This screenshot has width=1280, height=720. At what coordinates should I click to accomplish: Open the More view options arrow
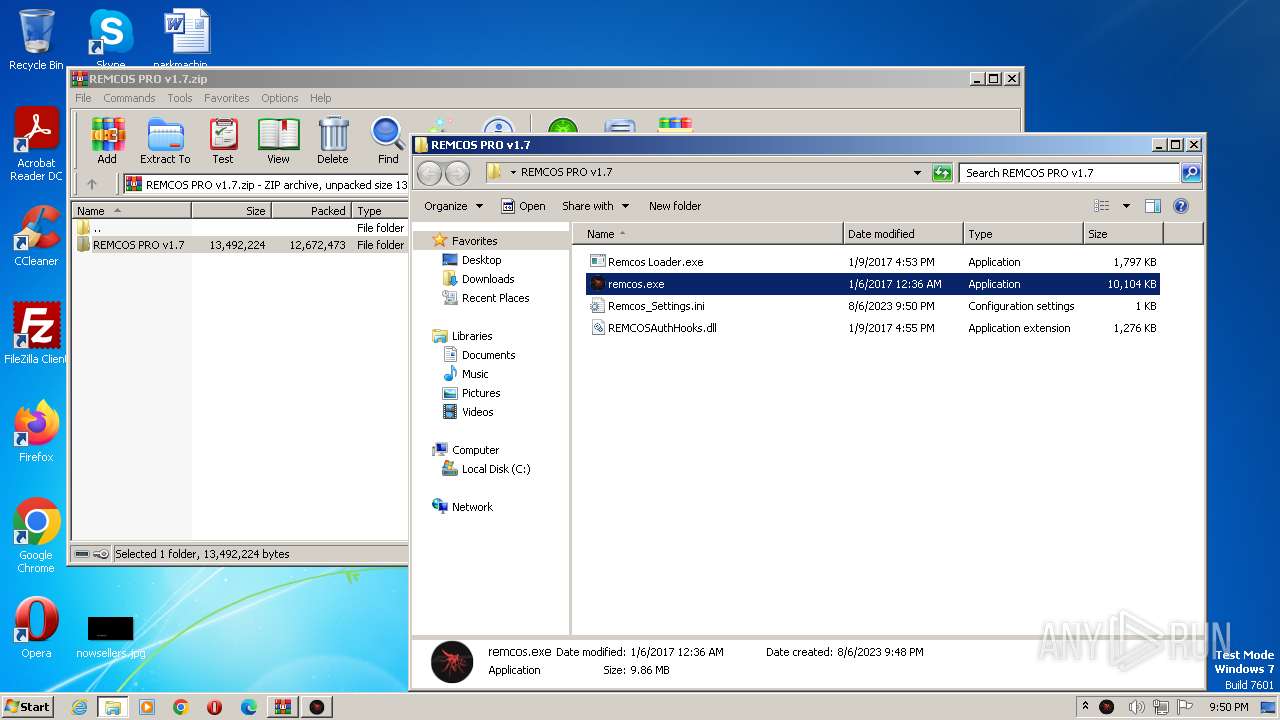(1126, 206)
